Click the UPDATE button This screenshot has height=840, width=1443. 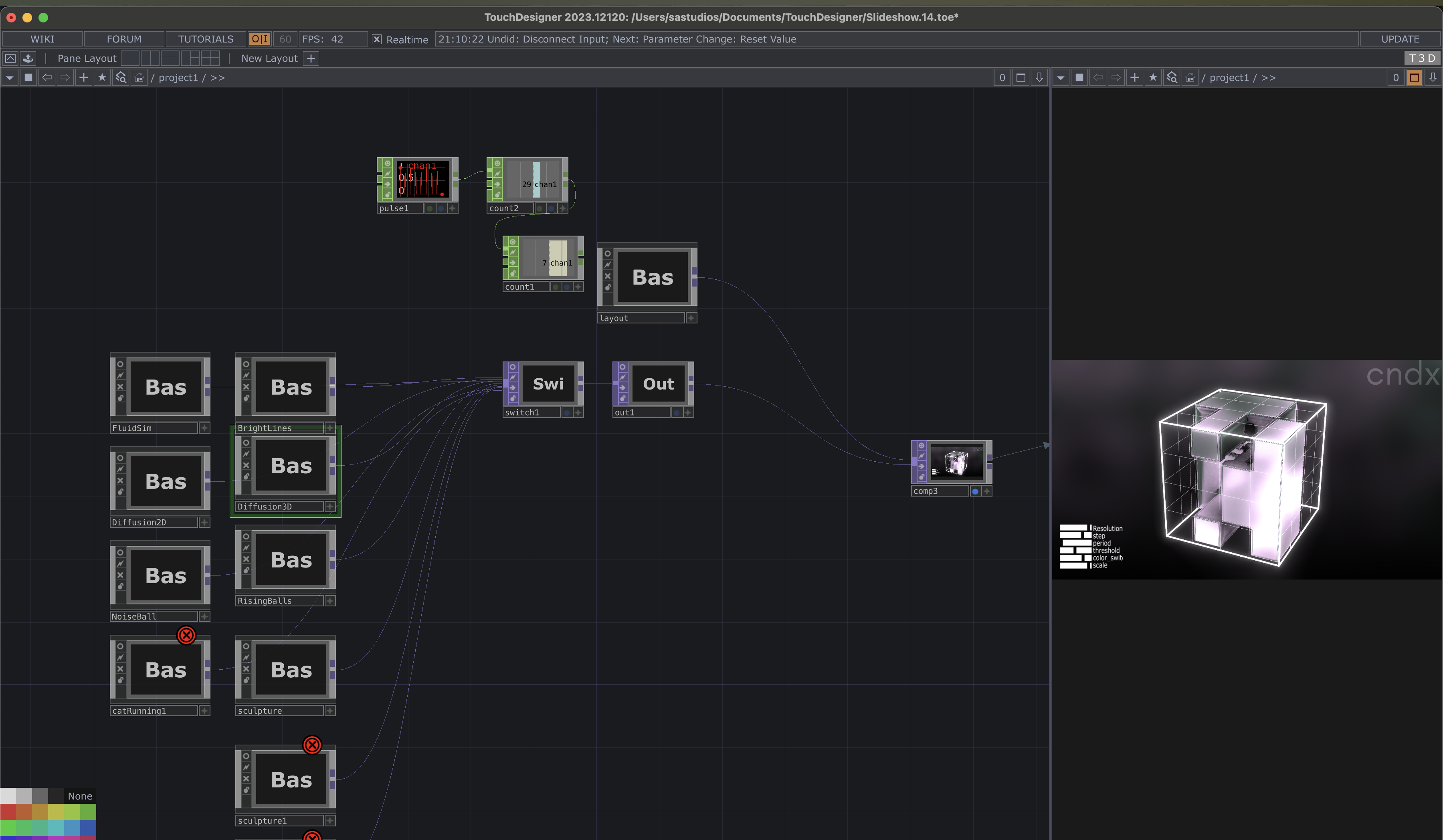[x=1399, y=39]
